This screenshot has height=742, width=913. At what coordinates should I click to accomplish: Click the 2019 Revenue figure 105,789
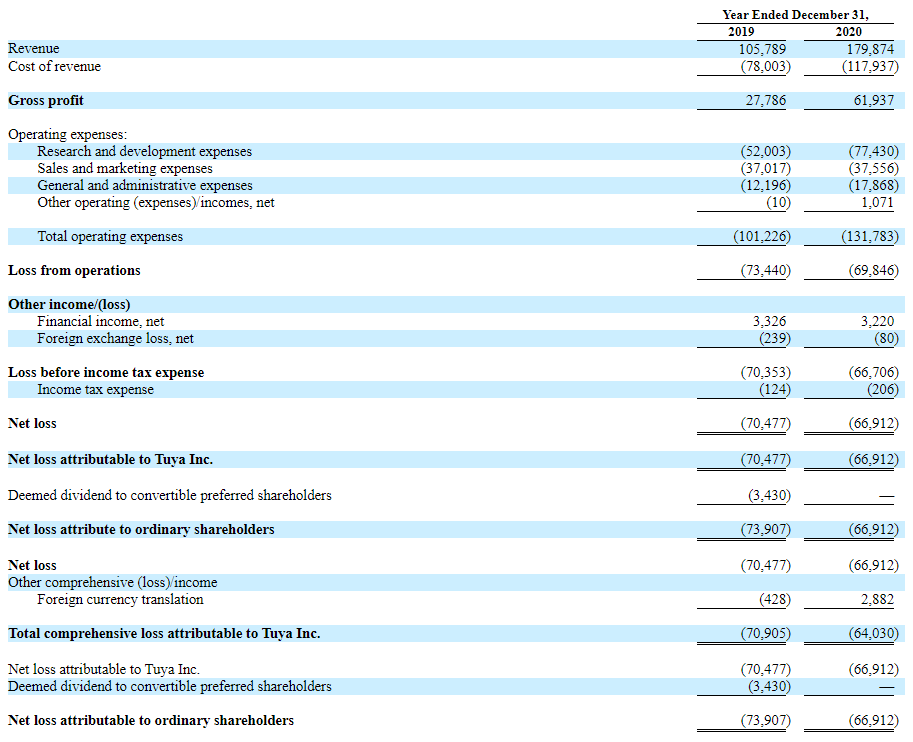pos(762,49)
